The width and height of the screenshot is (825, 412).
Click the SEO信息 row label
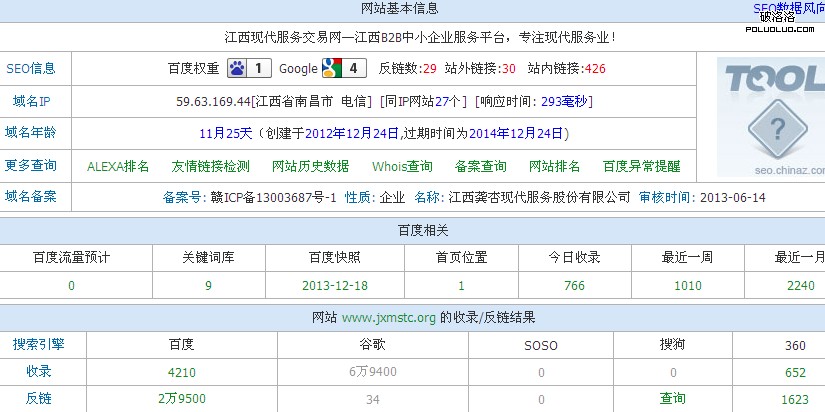point(31,69)
